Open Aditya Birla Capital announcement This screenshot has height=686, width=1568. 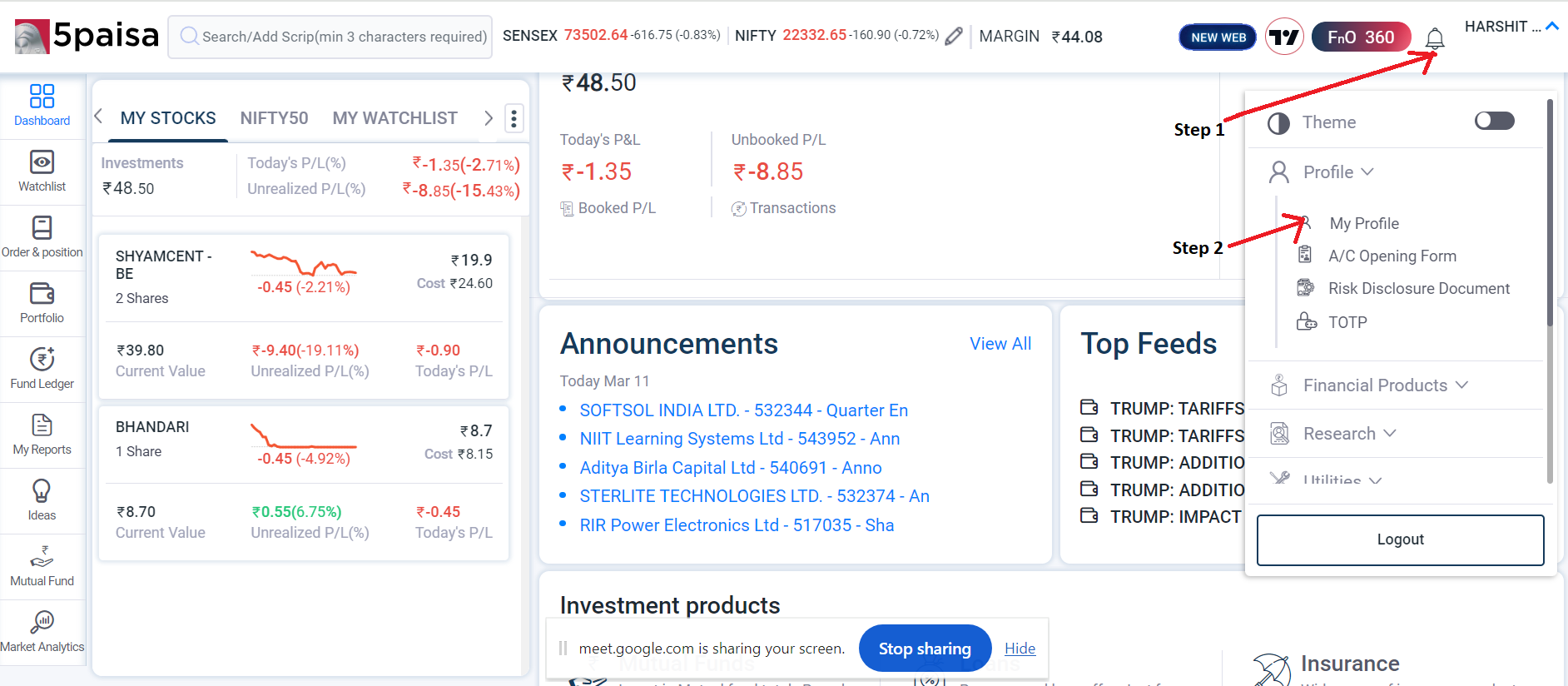click(x=731, y=468)
